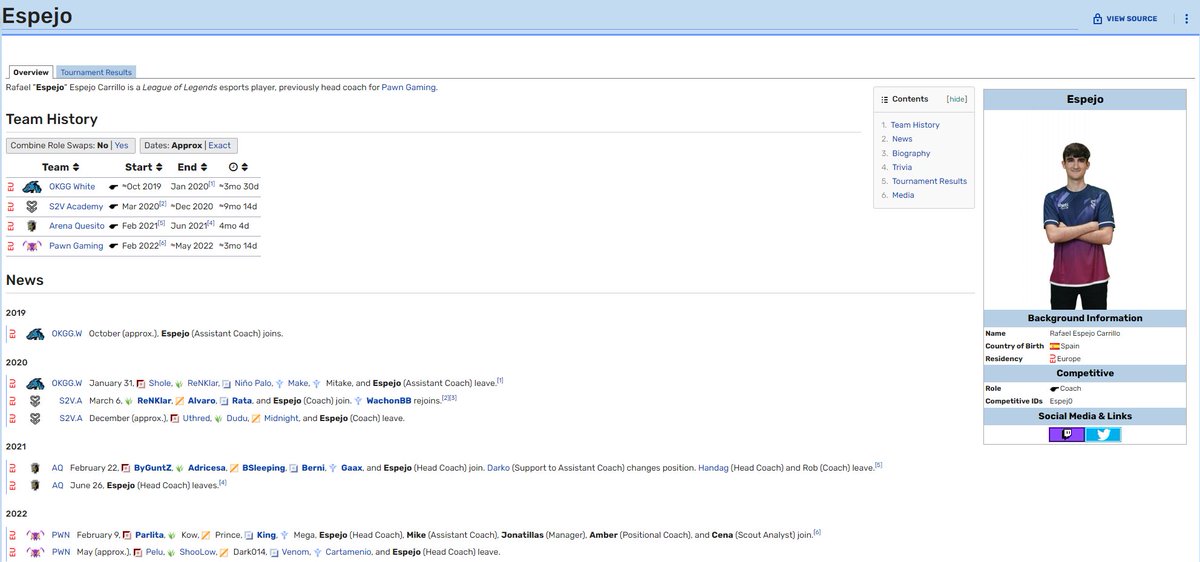
Task: Click jungle icon beside Adricesa
Action: point(179,467)
